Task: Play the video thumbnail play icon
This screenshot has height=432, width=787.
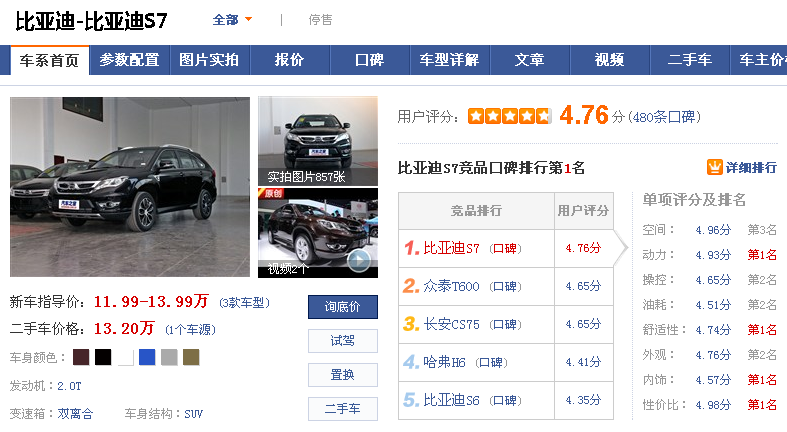Action: [x=359, y=260]
